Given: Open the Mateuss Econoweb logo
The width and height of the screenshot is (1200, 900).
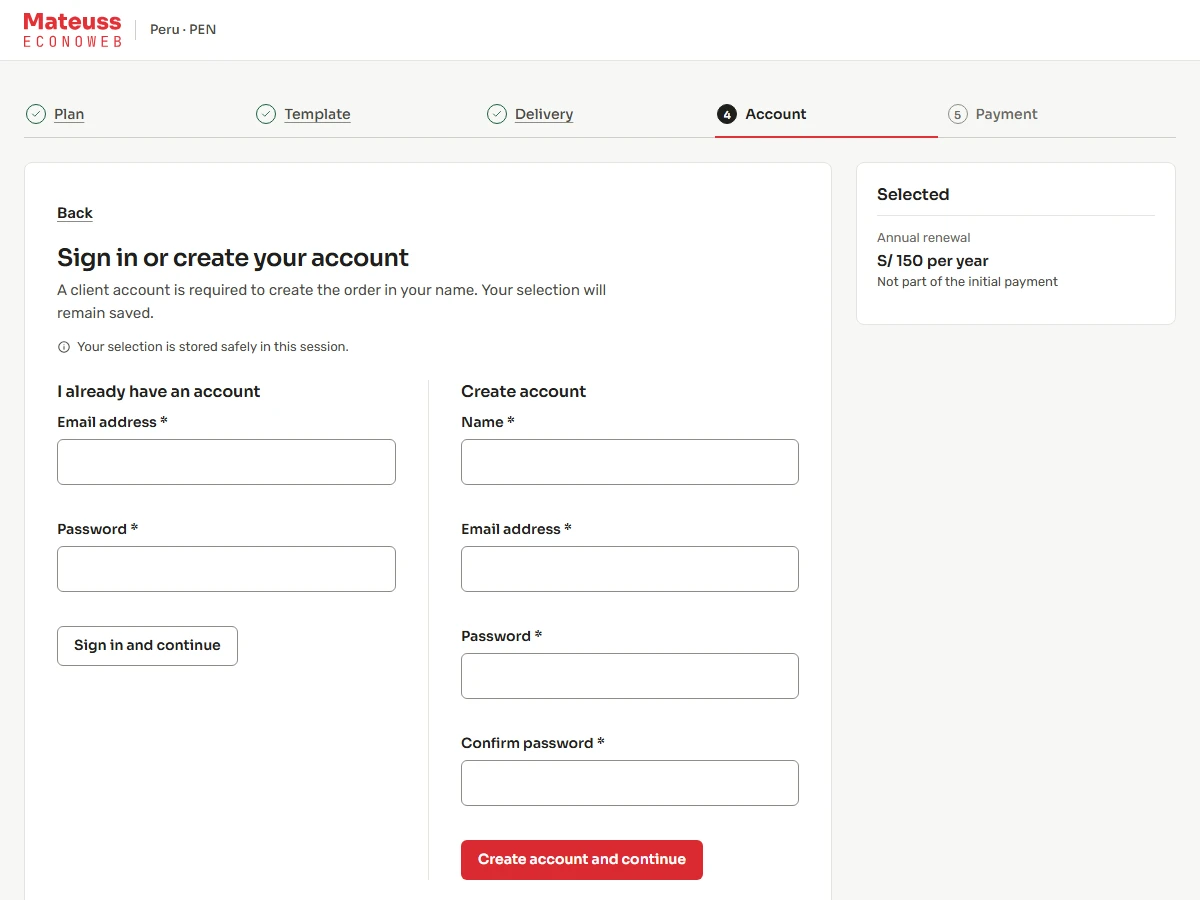Looking at the screenshot, I should [72, 29].
